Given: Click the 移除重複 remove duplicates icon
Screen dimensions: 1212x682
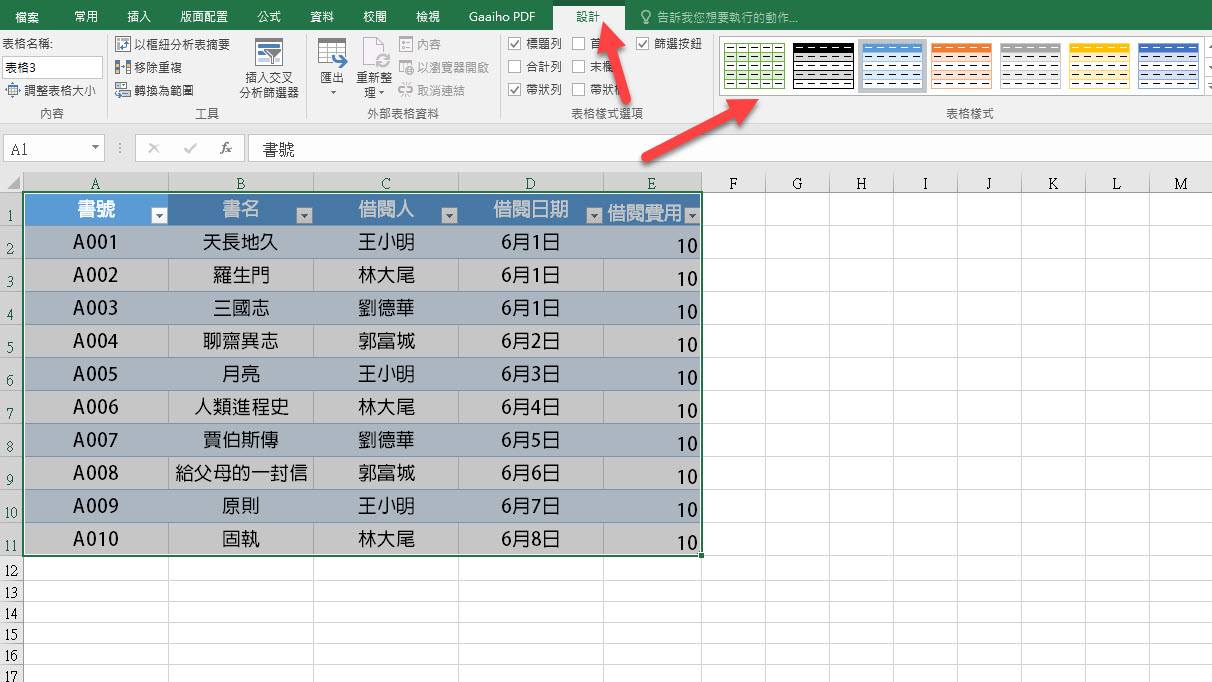Looking at the screenshot, I should point(123,67).
